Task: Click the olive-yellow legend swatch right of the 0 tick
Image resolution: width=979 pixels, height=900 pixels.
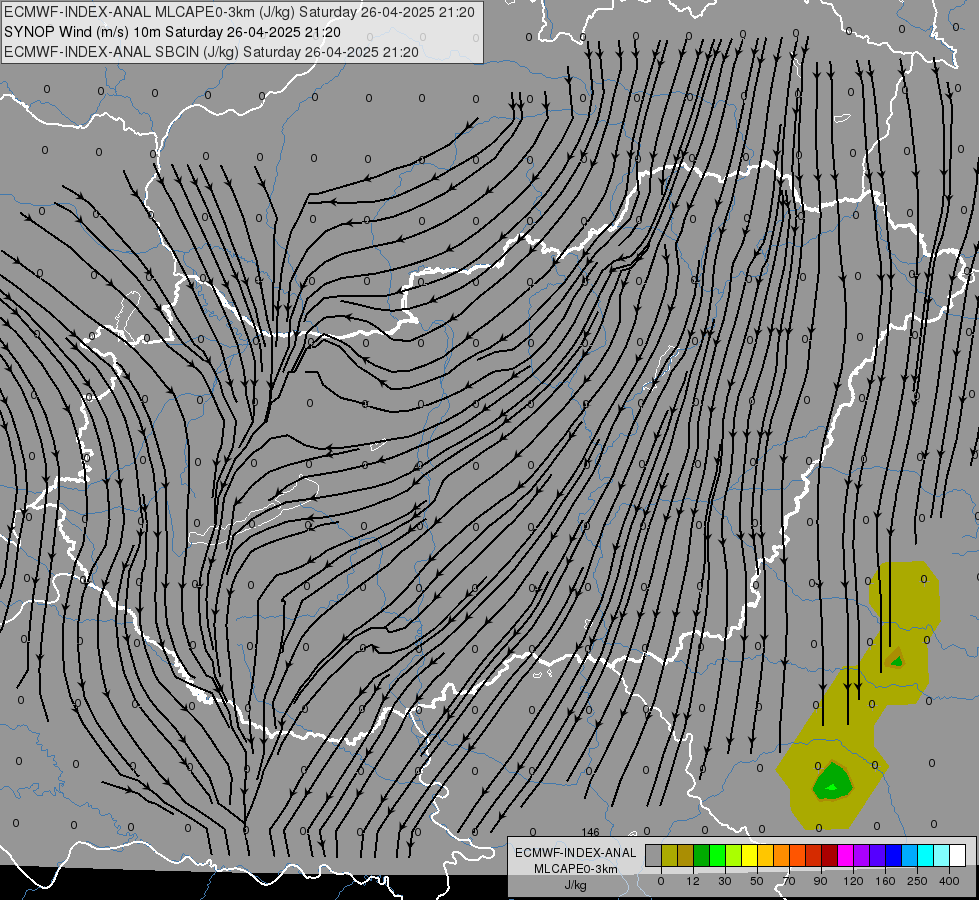Action: tap(669, 855)
